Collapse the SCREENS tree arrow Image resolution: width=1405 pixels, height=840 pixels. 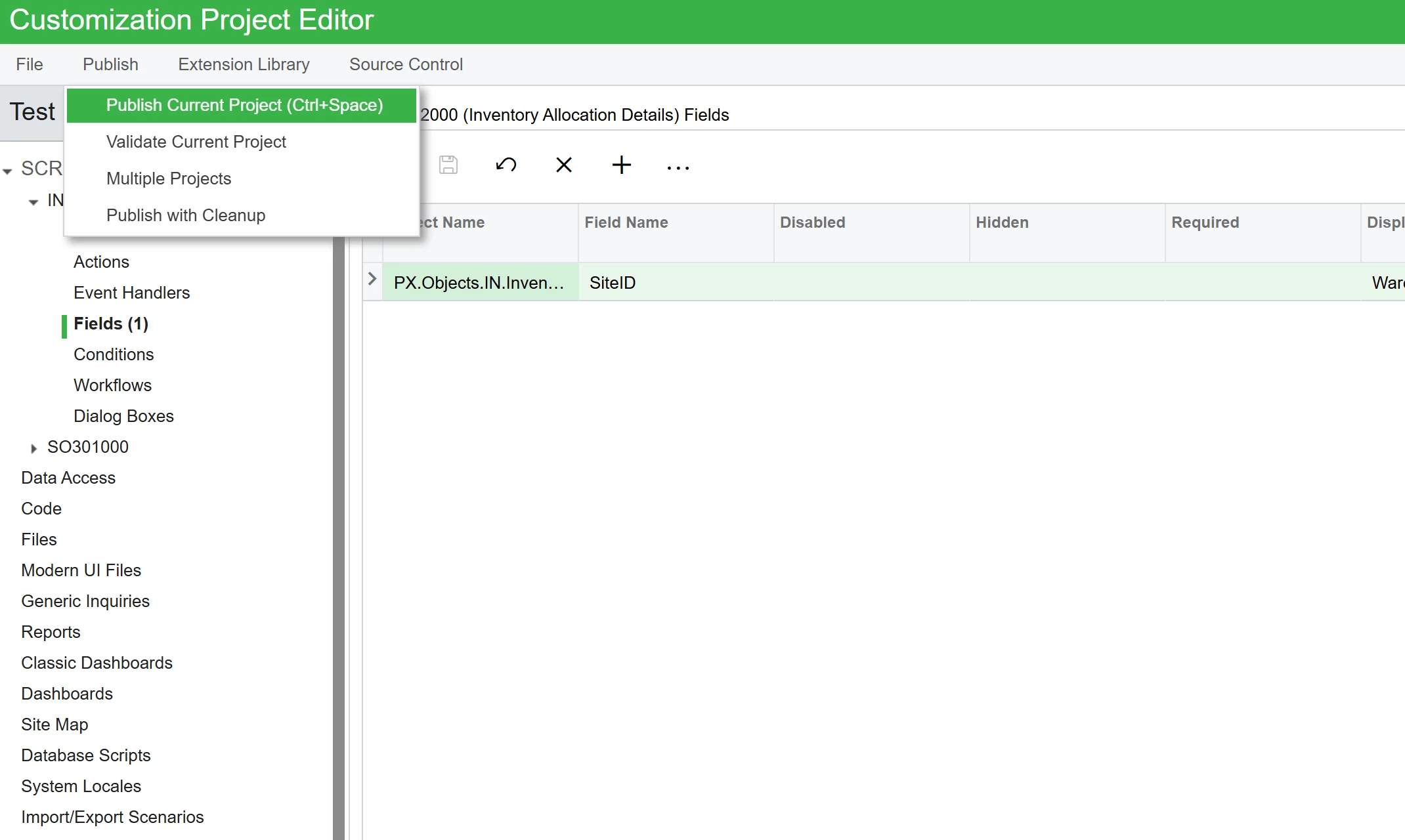click(8, 171)
